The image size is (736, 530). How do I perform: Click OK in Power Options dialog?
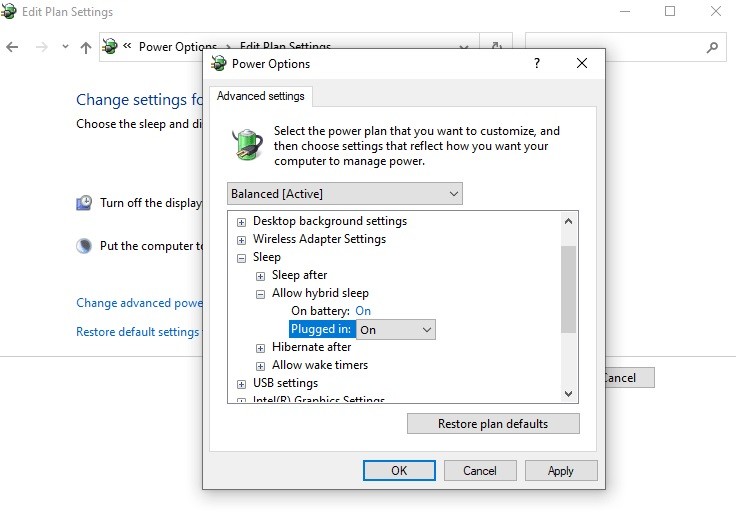(399, 470)
